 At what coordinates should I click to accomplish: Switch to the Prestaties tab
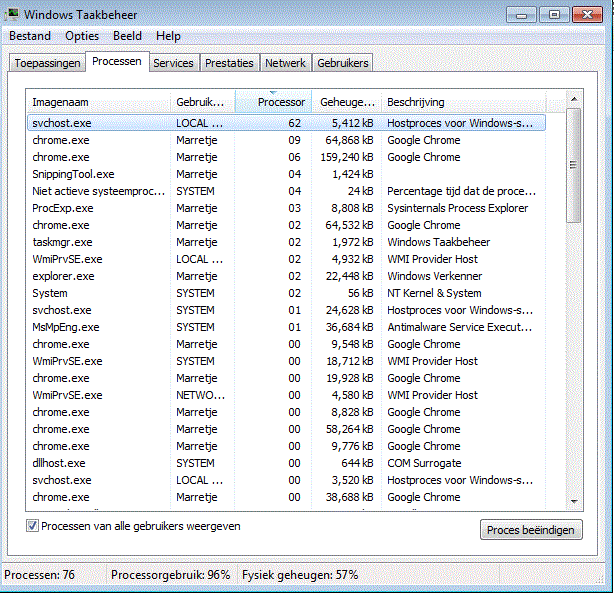(x=229, y=63)
